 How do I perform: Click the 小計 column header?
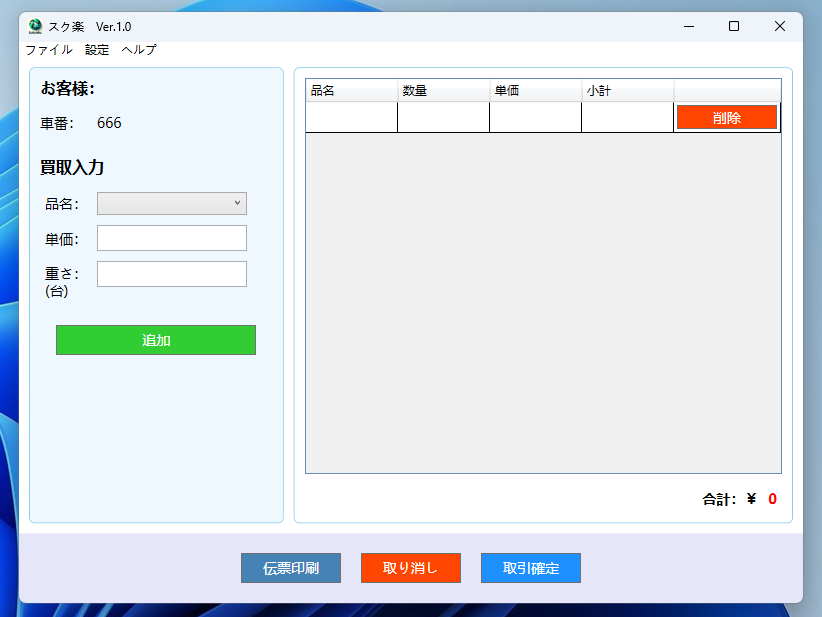click(627, 91)
